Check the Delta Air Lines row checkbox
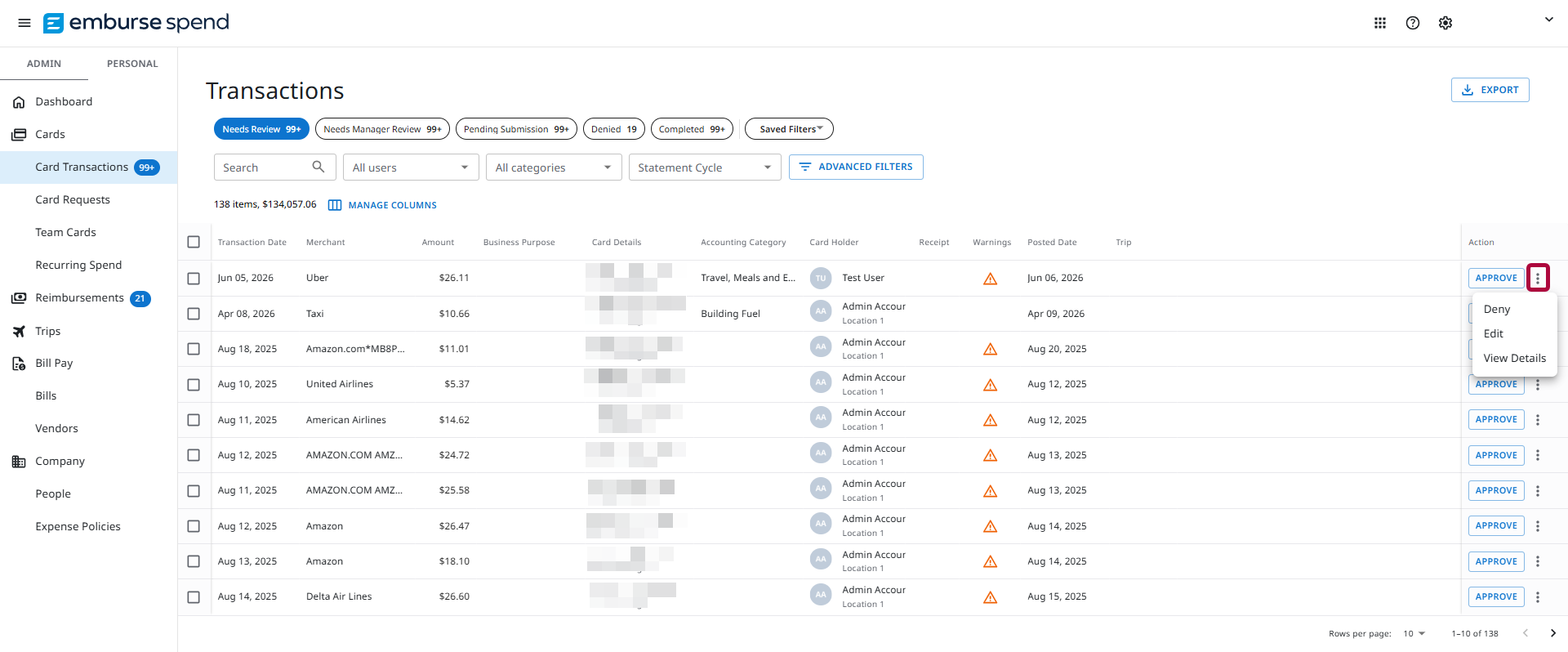The image size is (1568, 652). pyautogui.click(x=194, y=597)
